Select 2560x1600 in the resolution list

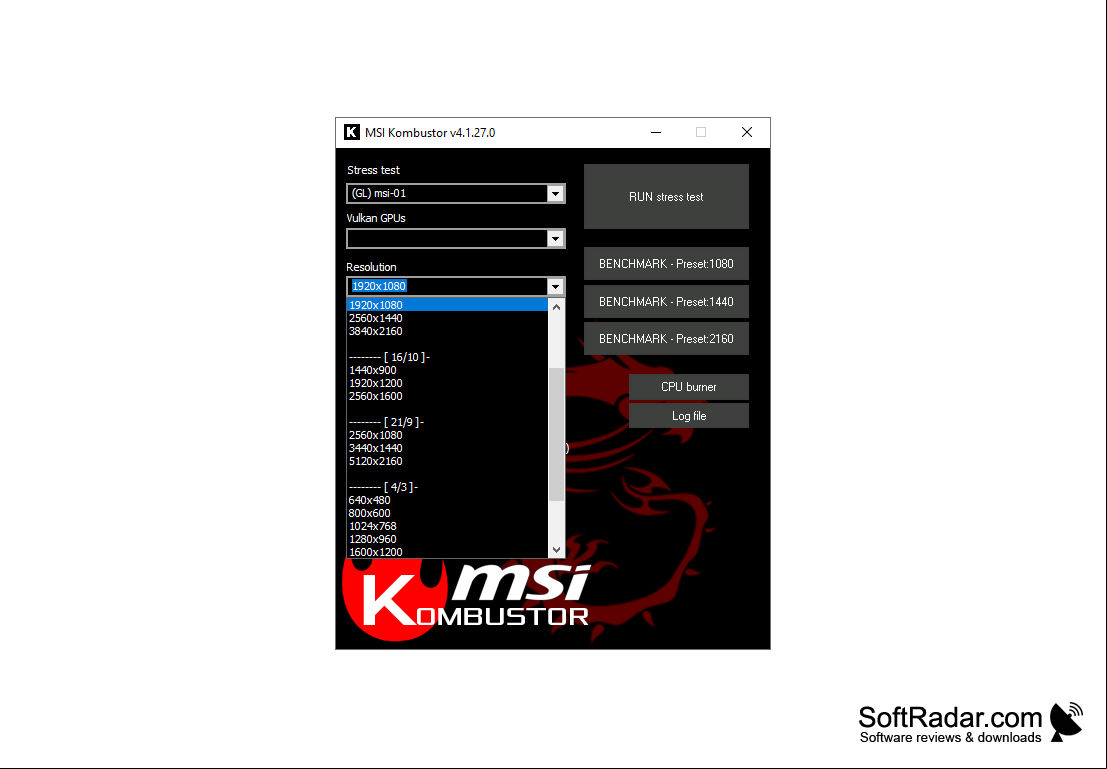[x=447, y=396]
